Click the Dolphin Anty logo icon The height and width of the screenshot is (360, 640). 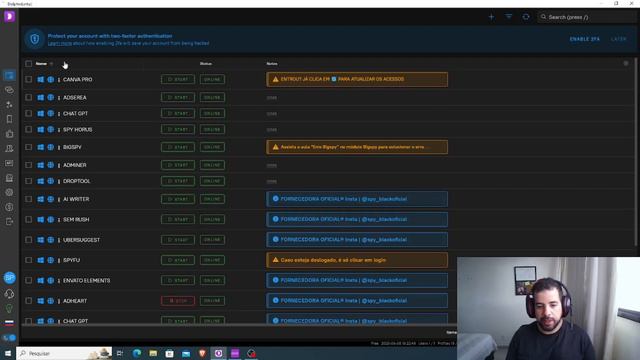[9, 16]
